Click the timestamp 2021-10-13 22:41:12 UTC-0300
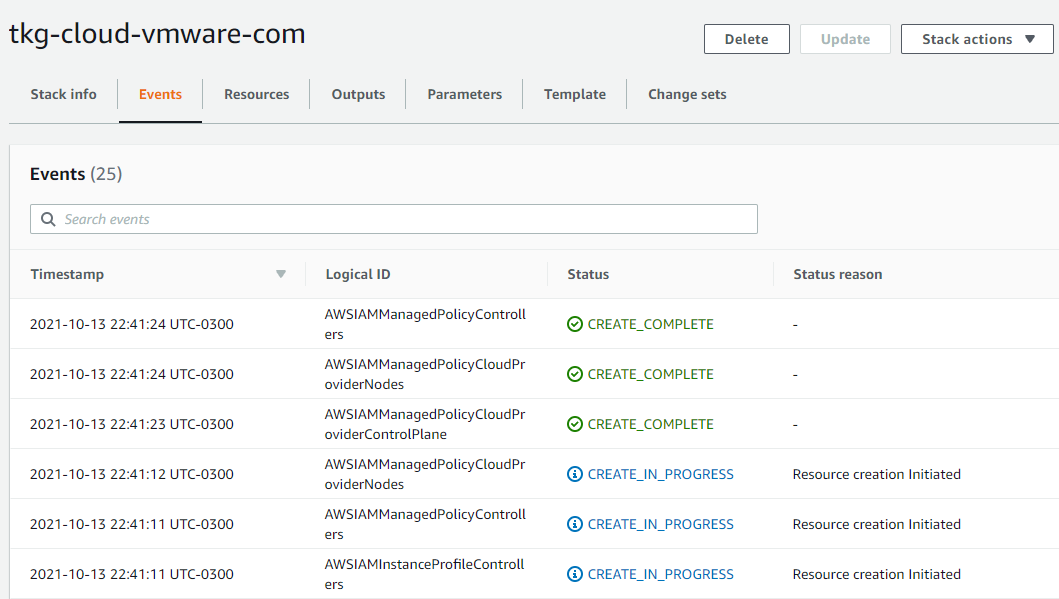Viewport: 1059px width, 599px height. [x=132, y=474]
